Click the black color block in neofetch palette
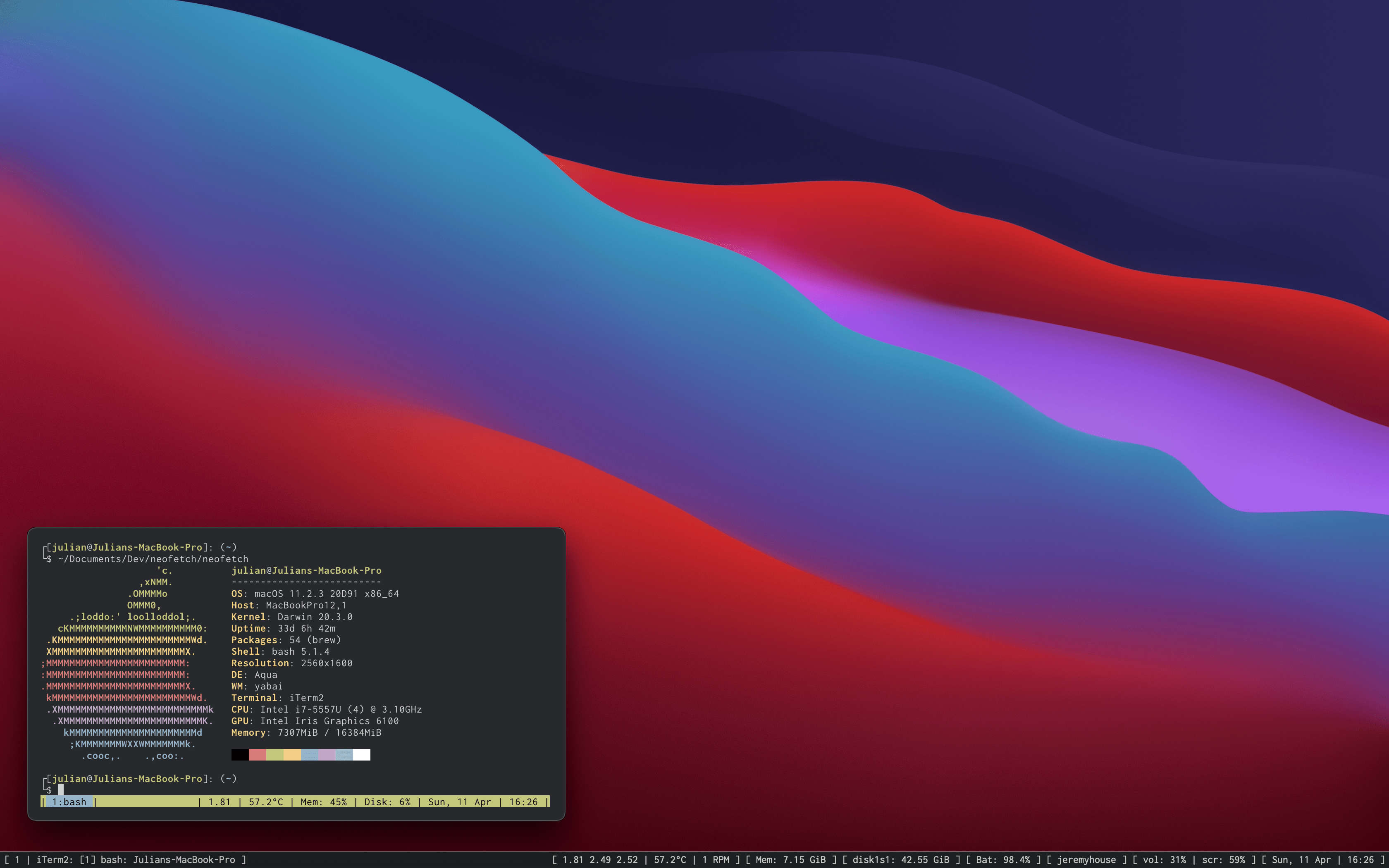The height and width of the screenshot is (868, 1389). (x=240, y=754)
